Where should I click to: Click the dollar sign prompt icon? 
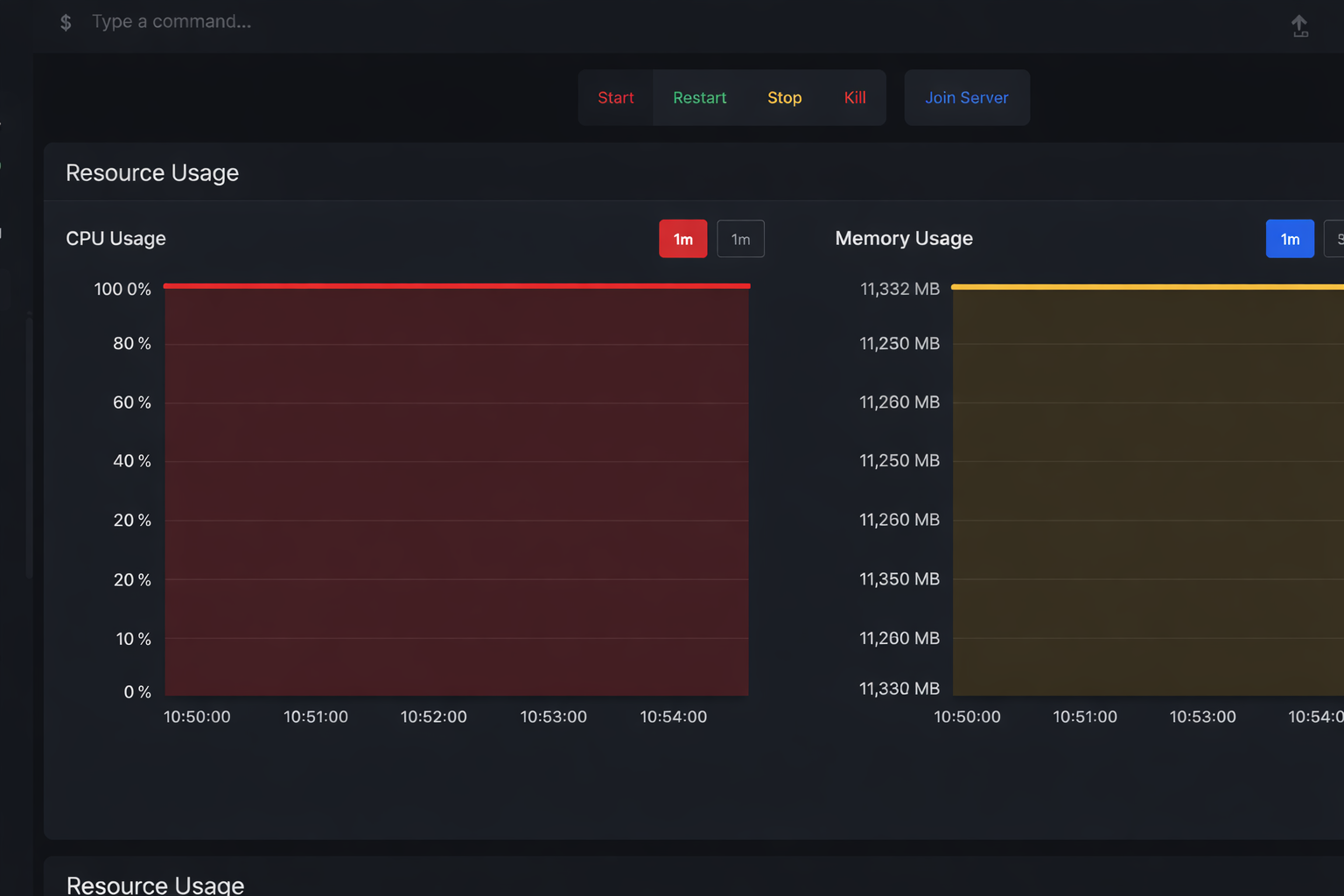click(66, 23)
